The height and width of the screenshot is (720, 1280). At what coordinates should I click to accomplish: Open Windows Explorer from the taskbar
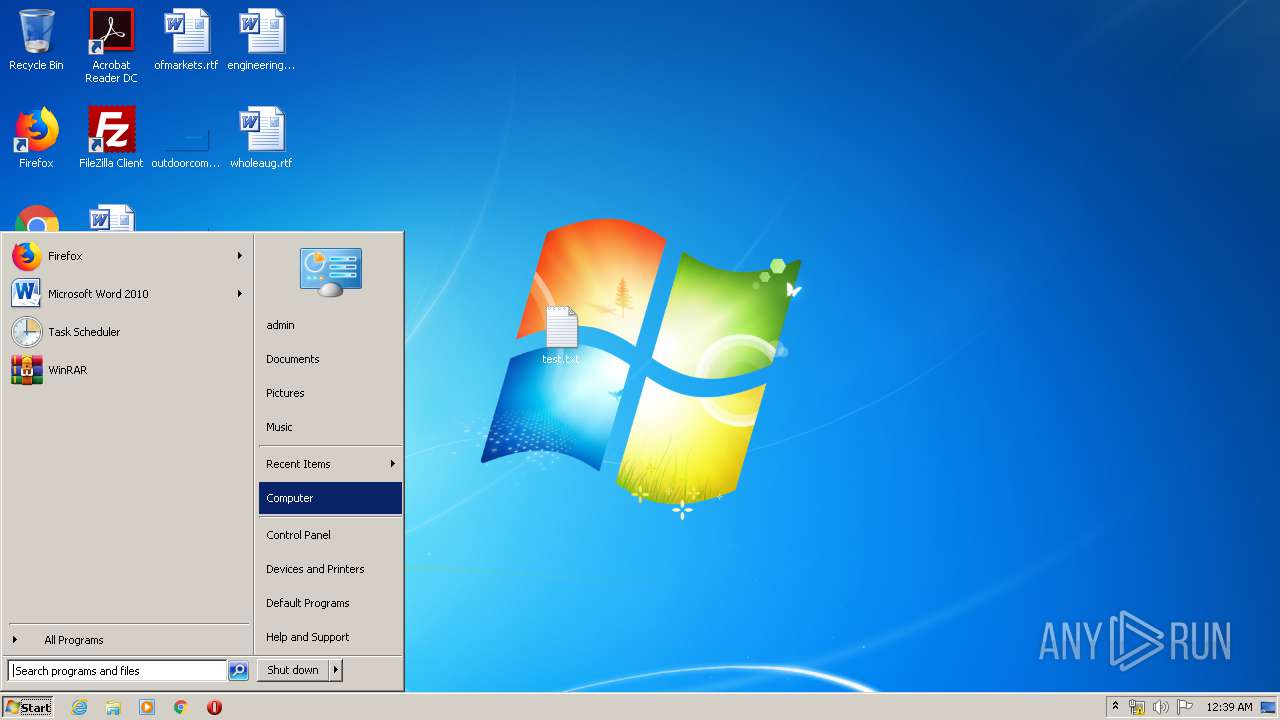(x=113, y=707)
